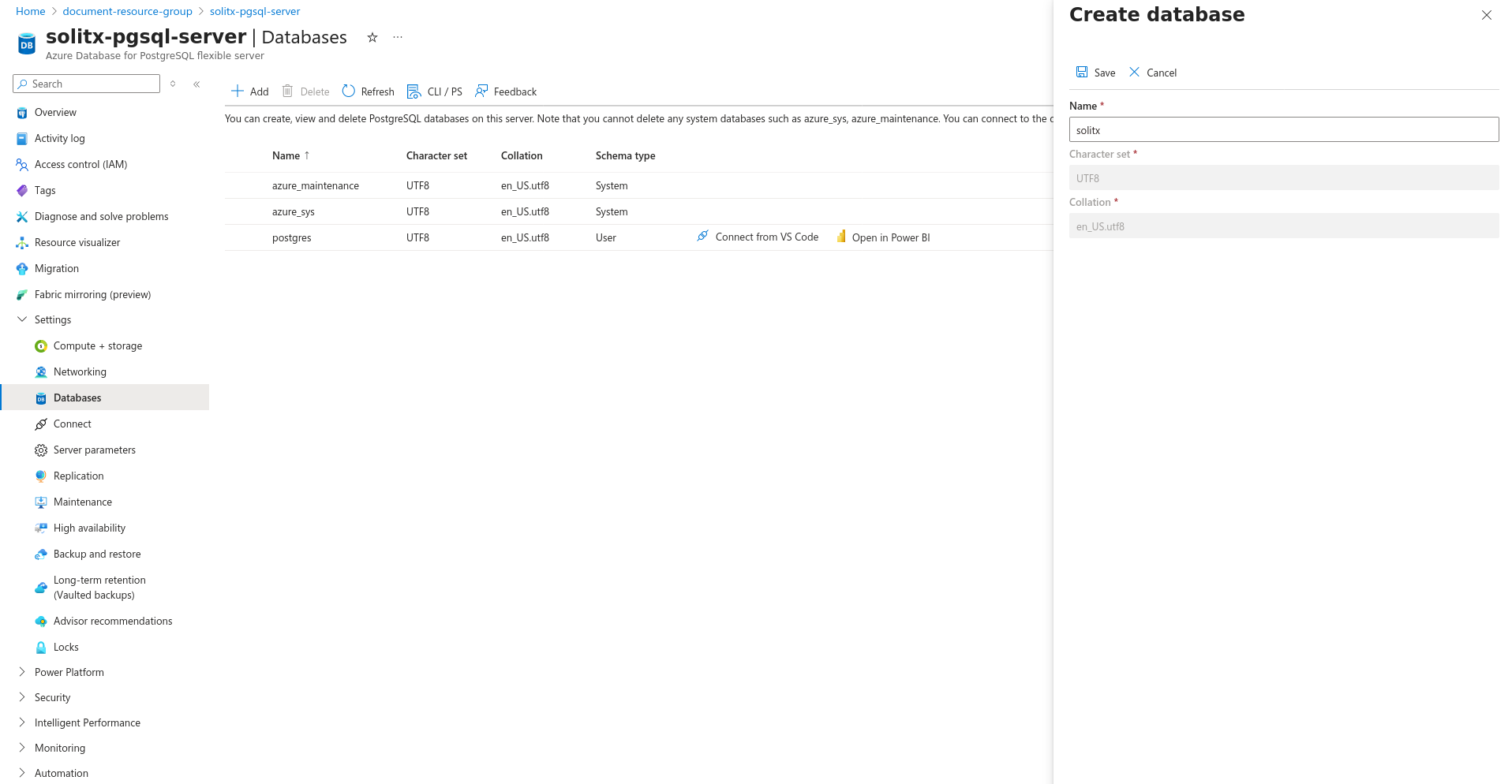Screen dimensions: 1512x784
Task: Click the Locks padlock icon
Action: [41, 648]
